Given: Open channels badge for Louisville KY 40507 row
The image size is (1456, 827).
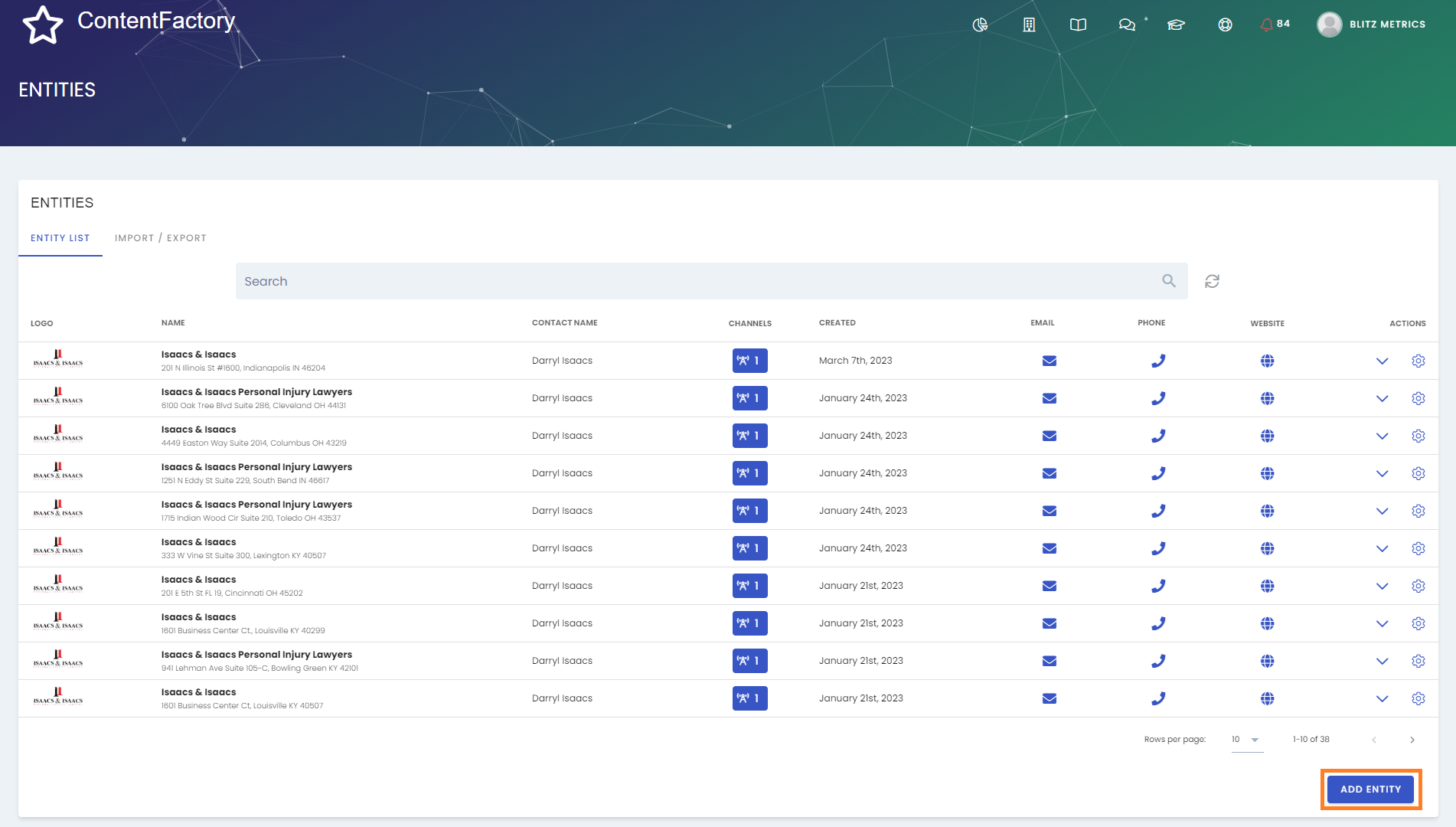Looking at the screenshot, I should (x=749, y=698).
